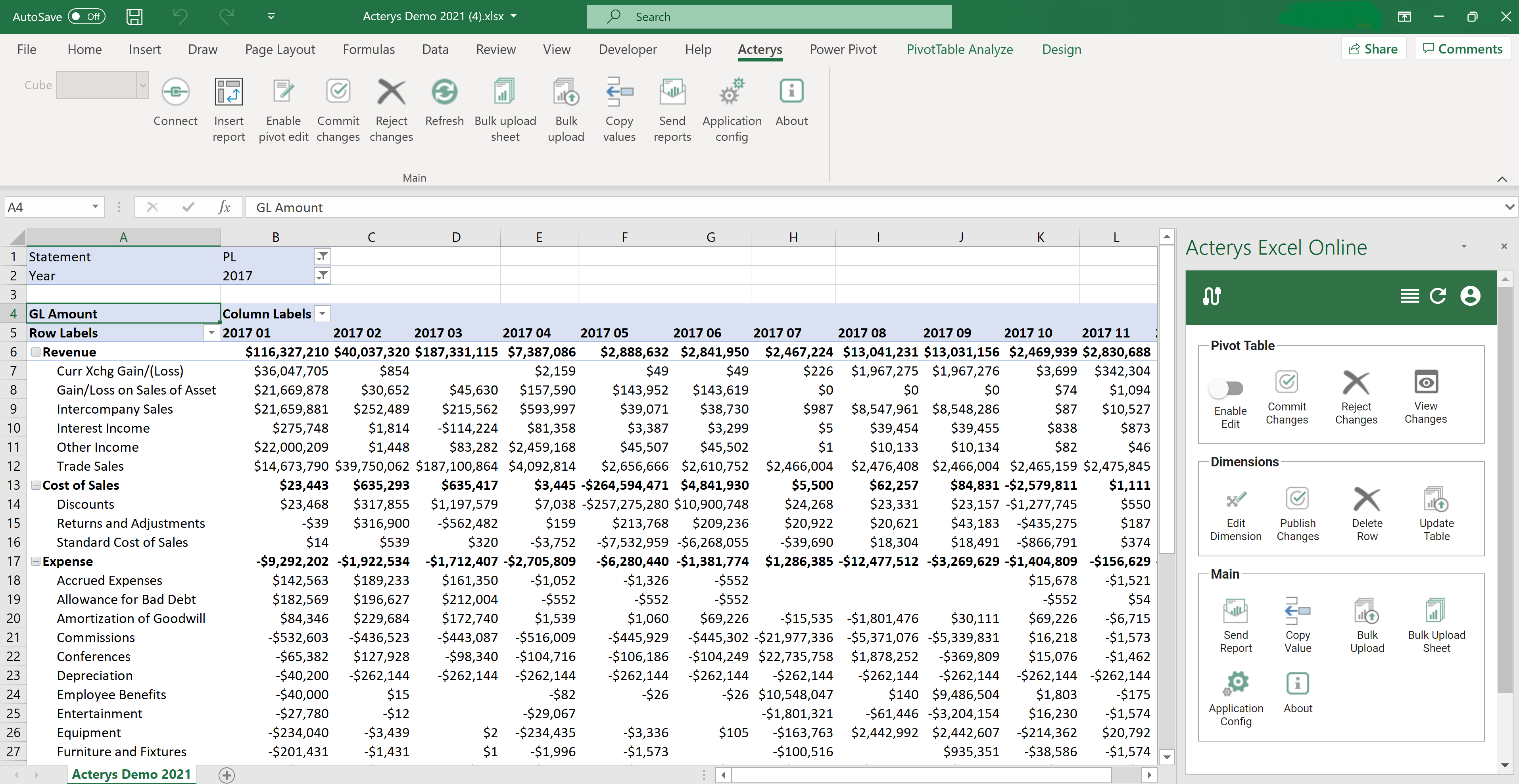The image size is (1519, 784).
Task: Switch to the Power Pivot ribbon tab
Action: (843, 50)
